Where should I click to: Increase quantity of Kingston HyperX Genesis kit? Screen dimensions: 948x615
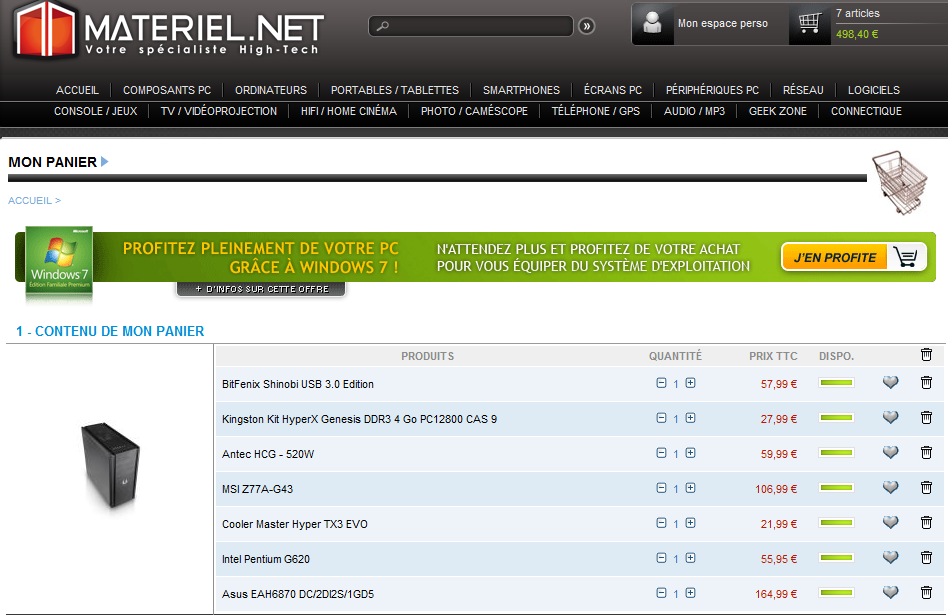click(690, 418)
